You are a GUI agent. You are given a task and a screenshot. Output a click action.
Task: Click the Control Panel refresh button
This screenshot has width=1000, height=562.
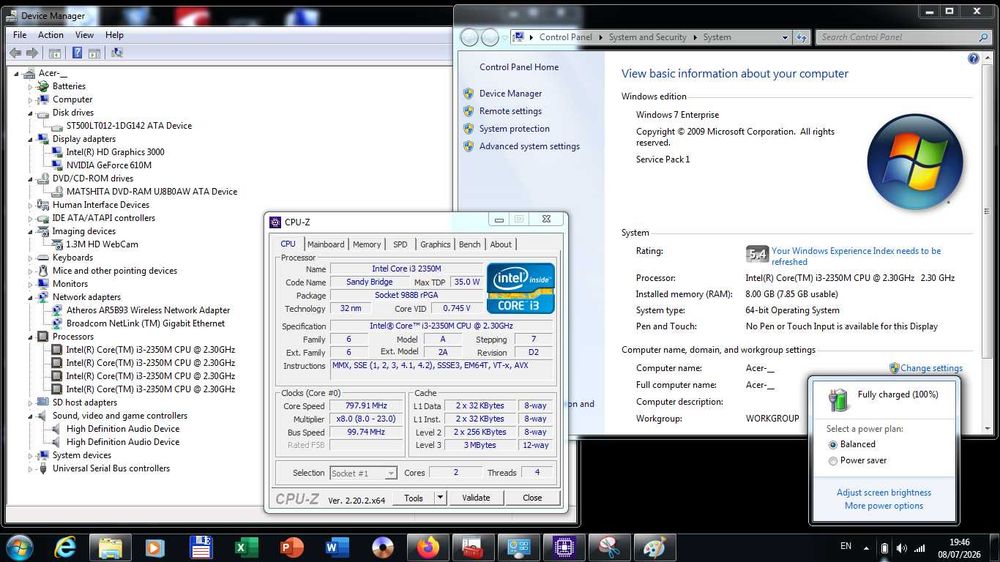[802, 38]
